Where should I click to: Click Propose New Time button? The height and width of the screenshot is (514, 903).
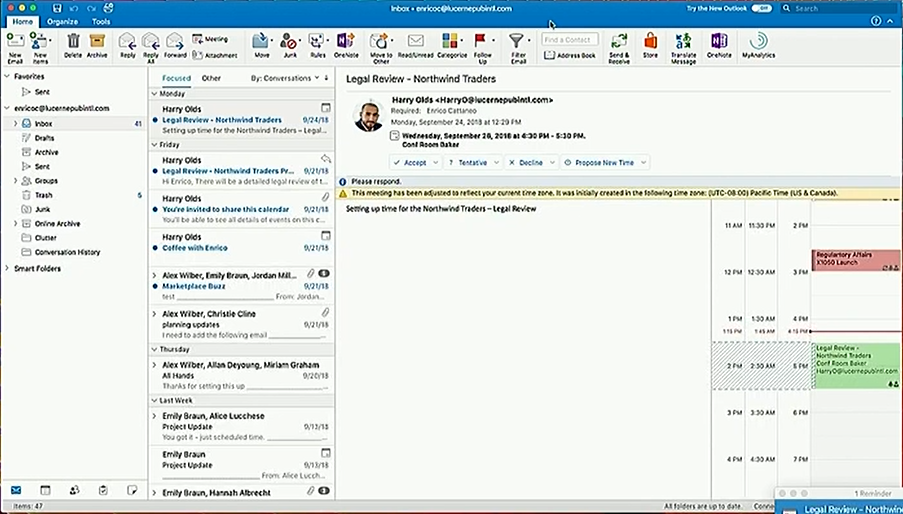(599, 162)
